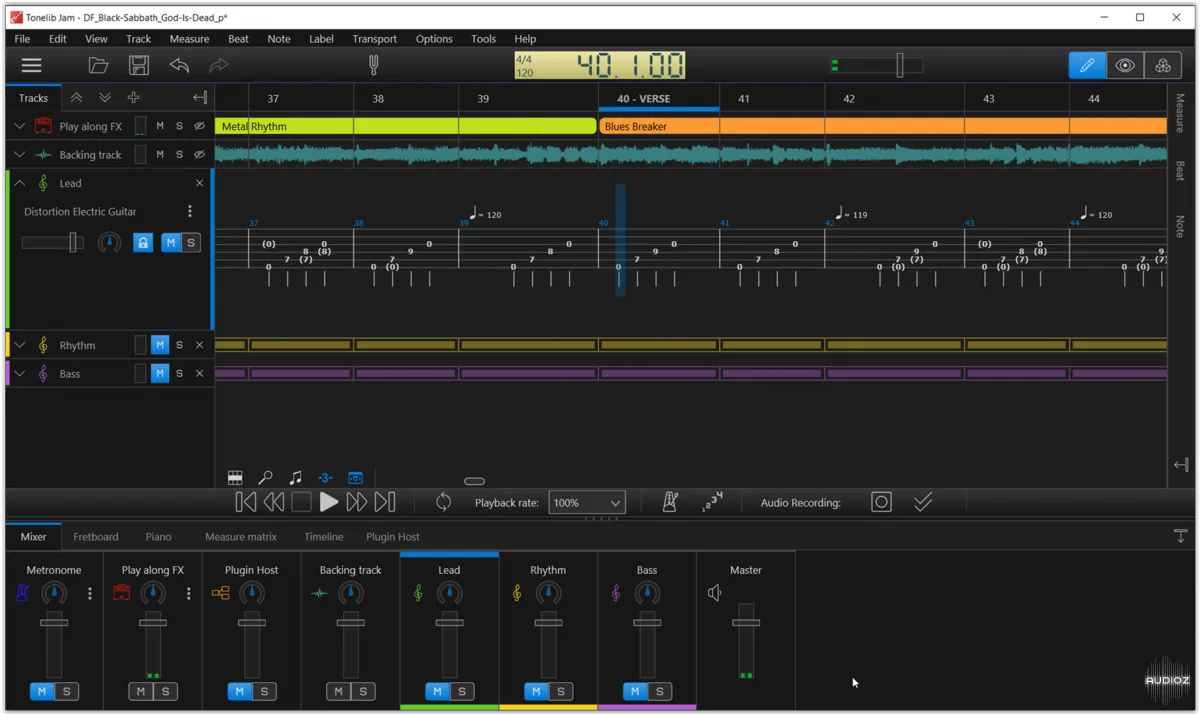Screen dimensions: 1200x715
Task: Click the magnifier zoom icon
Action: click(265, 478)
